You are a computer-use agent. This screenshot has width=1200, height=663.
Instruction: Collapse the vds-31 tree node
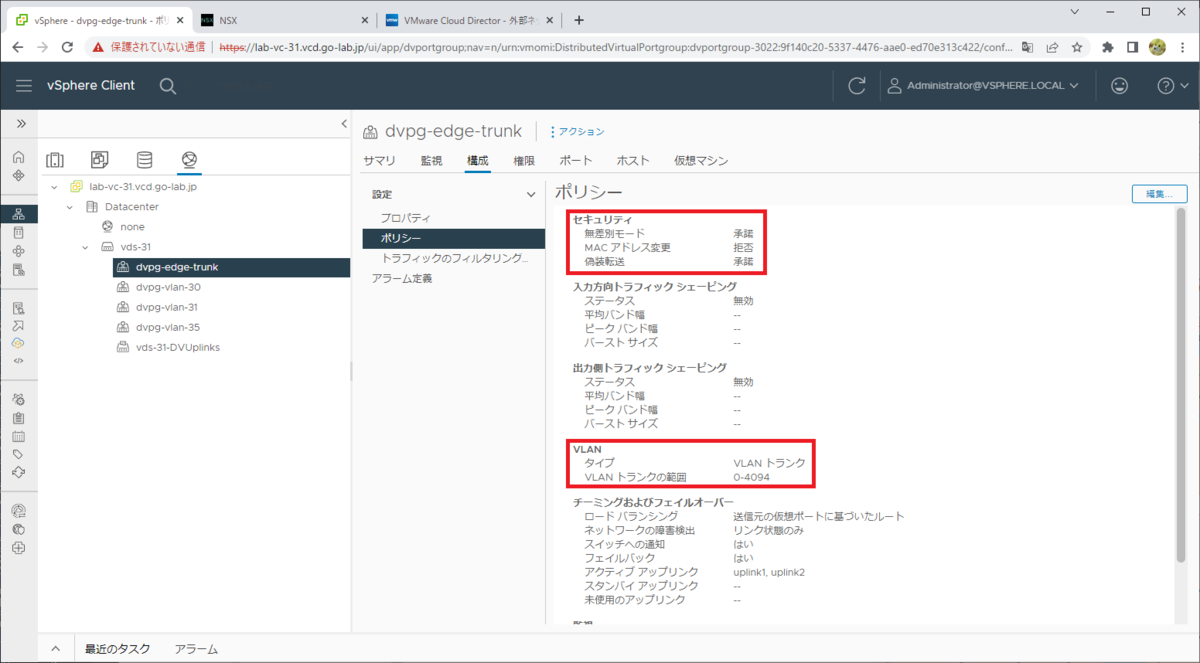[x=86, y=247]
